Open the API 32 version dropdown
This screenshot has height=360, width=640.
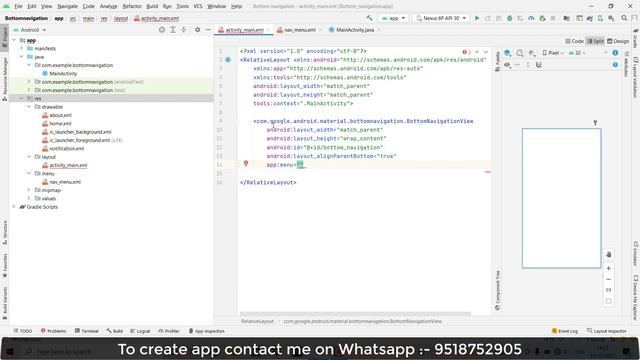[x=577, y=53]
